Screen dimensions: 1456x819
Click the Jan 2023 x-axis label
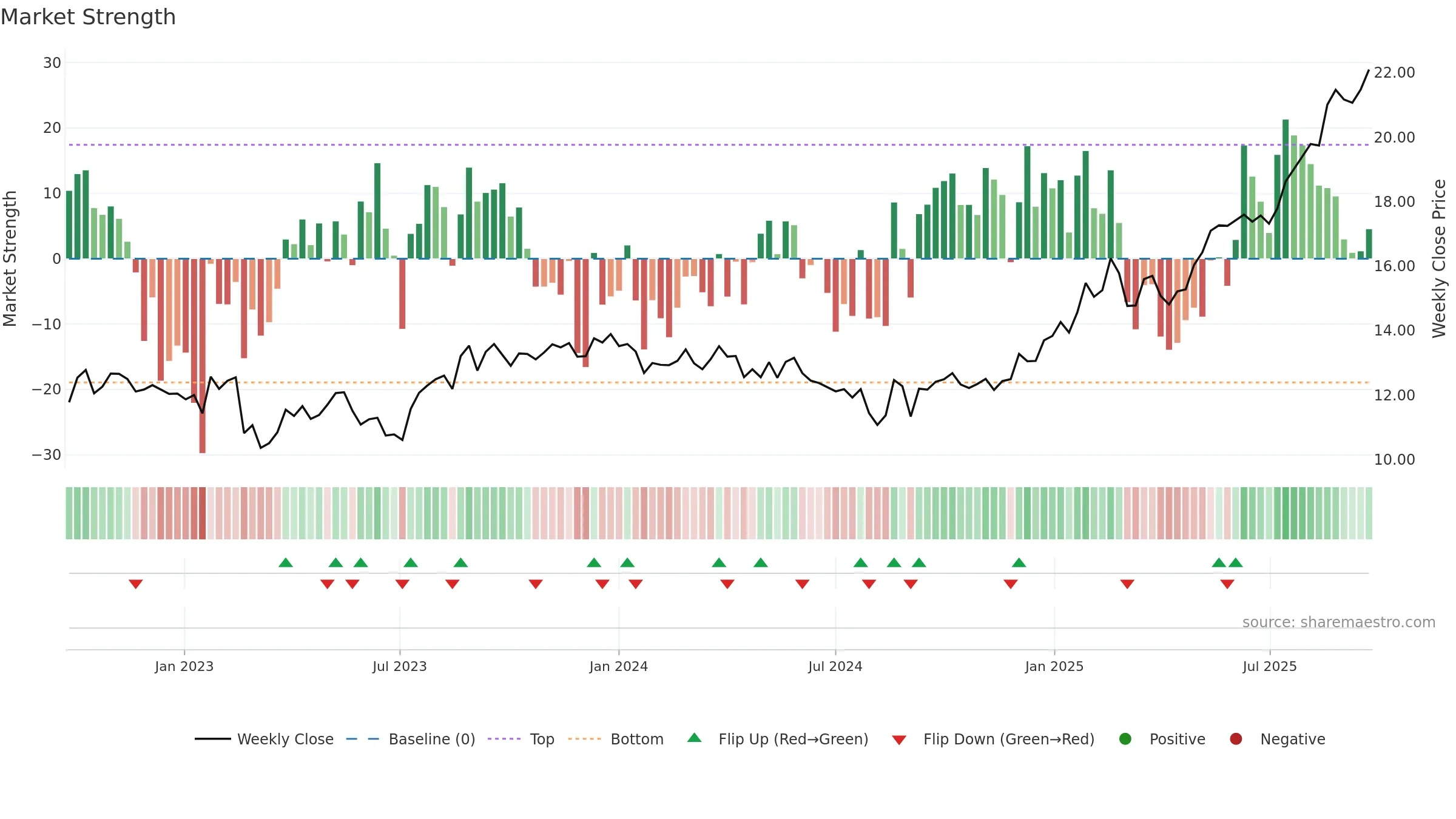click(x=184, y=666)
